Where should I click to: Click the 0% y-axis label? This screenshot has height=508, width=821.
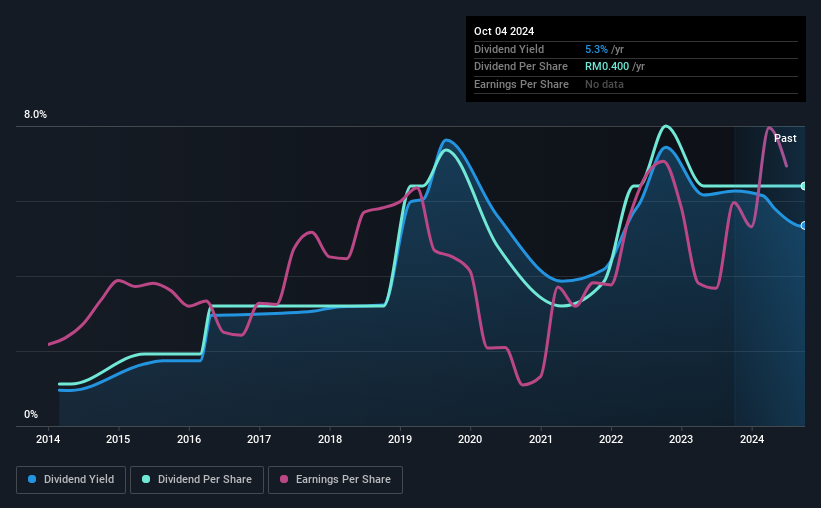tap(31, 414)
